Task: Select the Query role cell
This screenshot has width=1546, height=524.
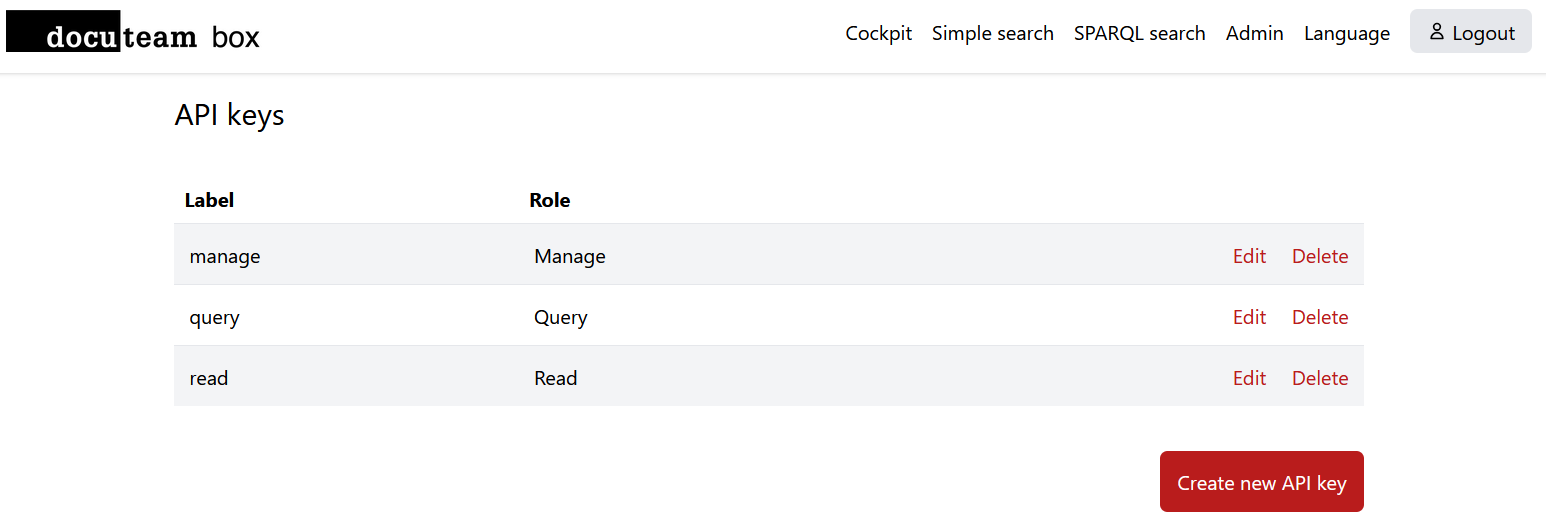Action: (560, 317)
